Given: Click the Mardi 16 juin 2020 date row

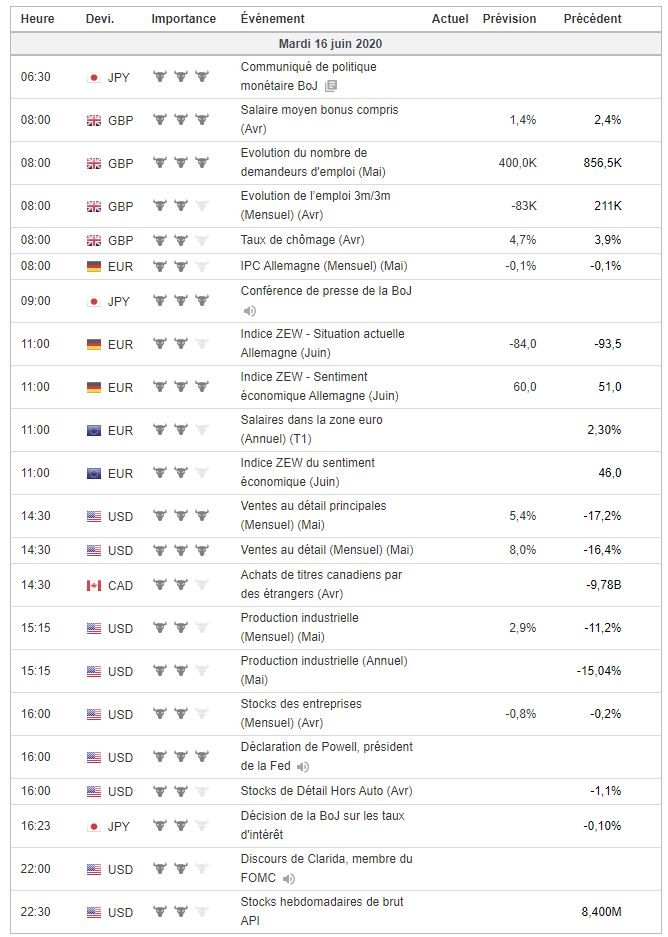Looking at the screenshot, I should tap(329, 44).
